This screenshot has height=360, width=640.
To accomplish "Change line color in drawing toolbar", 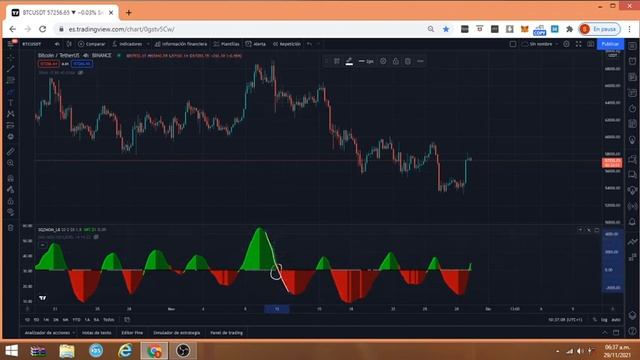I will pos(349,61).
